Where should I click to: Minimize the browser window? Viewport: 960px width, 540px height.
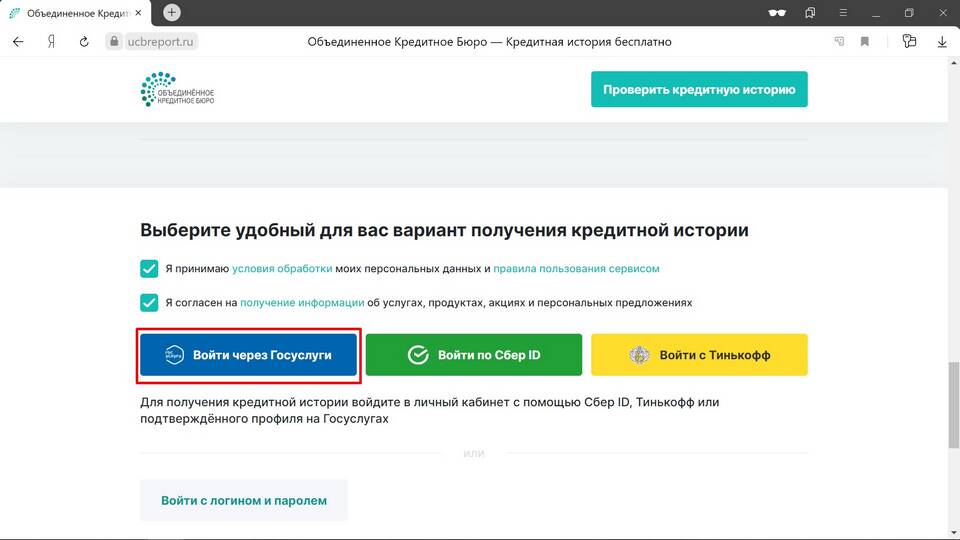pyautogui.click(x=876, y=13)
